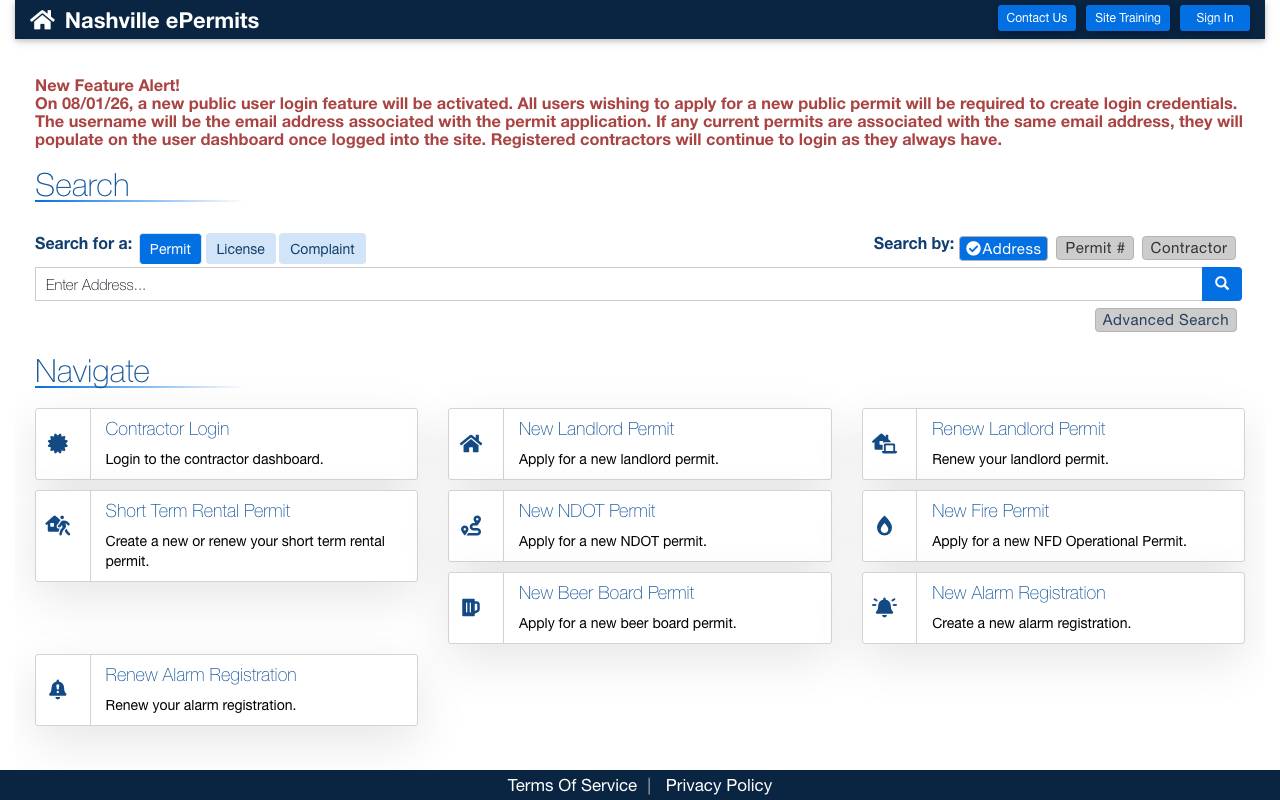Click the Contractor Login badge icon
Screen dimensions: 1280x800
[58, 443]
